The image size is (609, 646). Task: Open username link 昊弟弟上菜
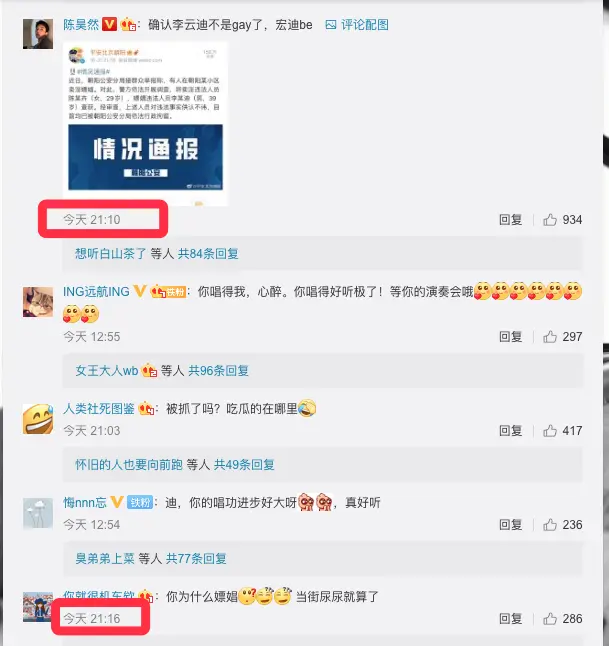pos(105,558)
